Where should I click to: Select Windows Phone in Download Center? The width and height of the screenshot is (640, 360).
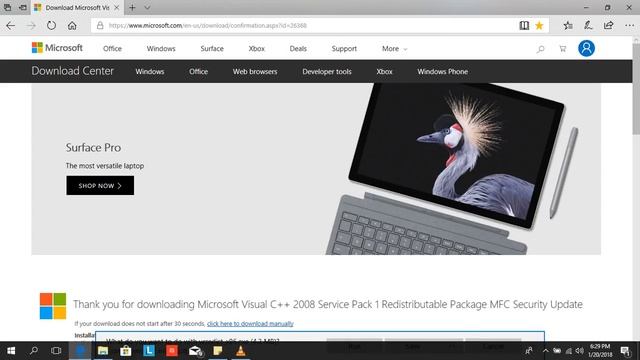coord(442,71)
